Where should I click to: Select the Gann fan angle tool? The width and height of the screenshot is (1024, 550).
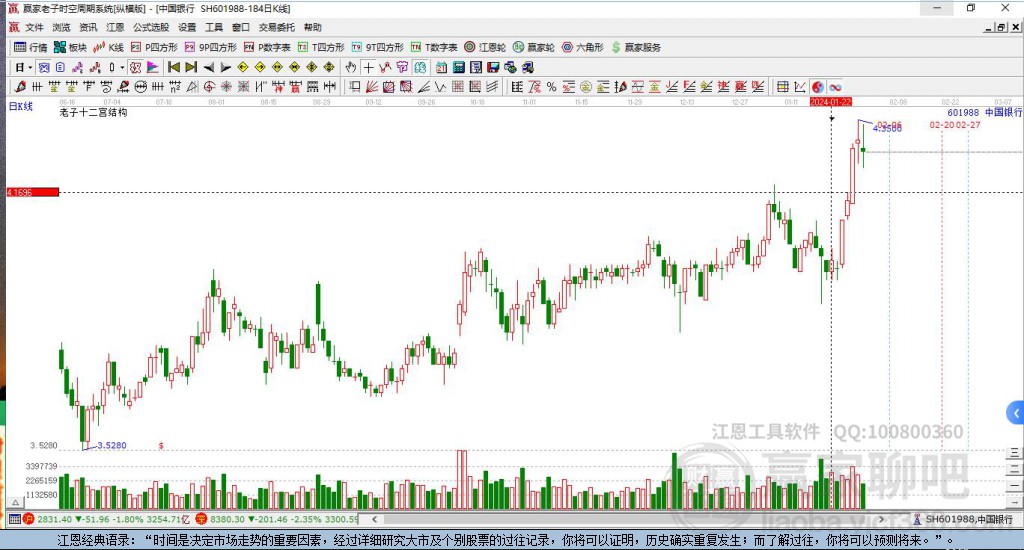coord(372,87)
